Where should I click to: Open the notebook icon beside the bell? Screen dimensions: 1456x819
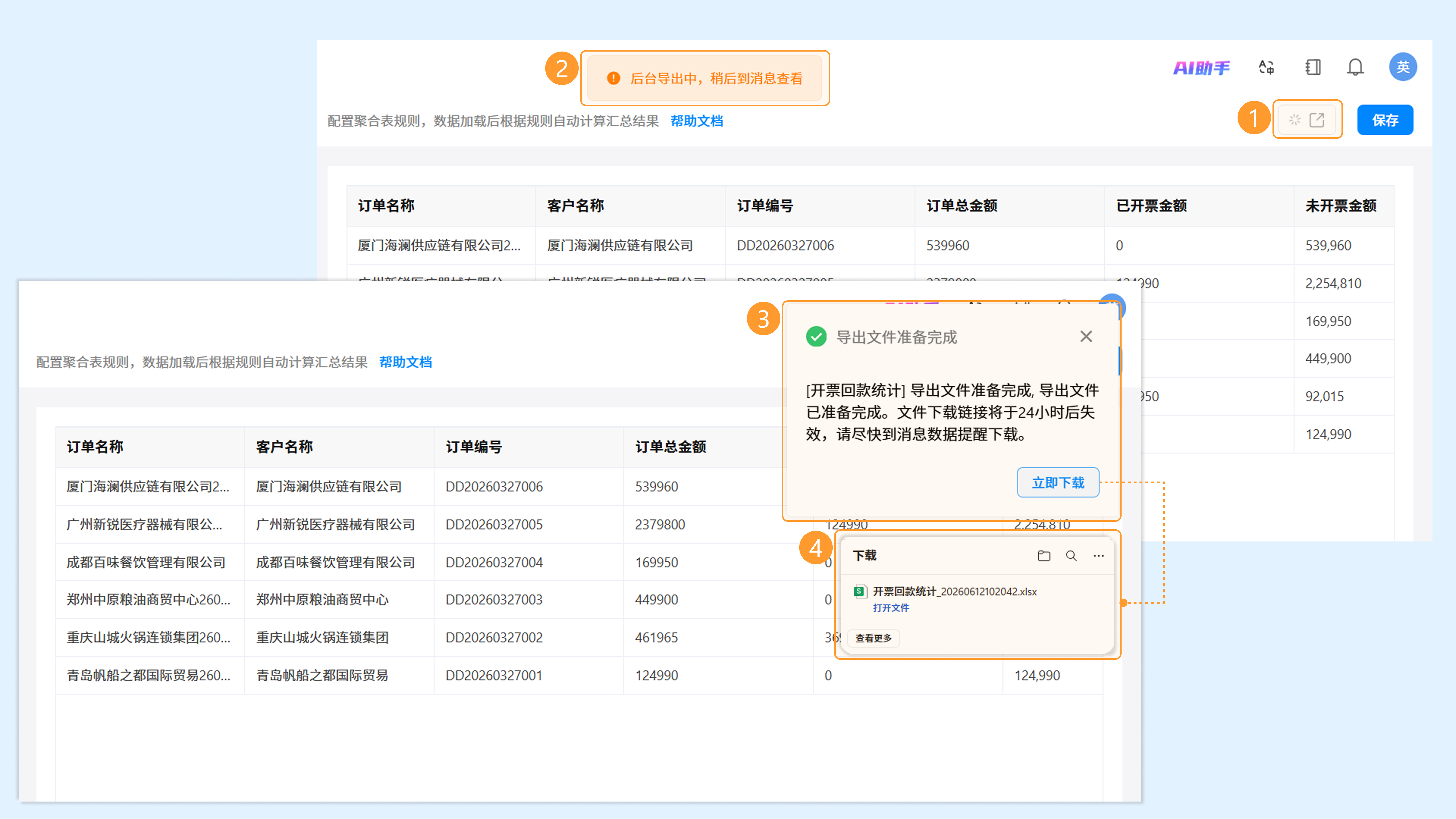[1313, 67]
